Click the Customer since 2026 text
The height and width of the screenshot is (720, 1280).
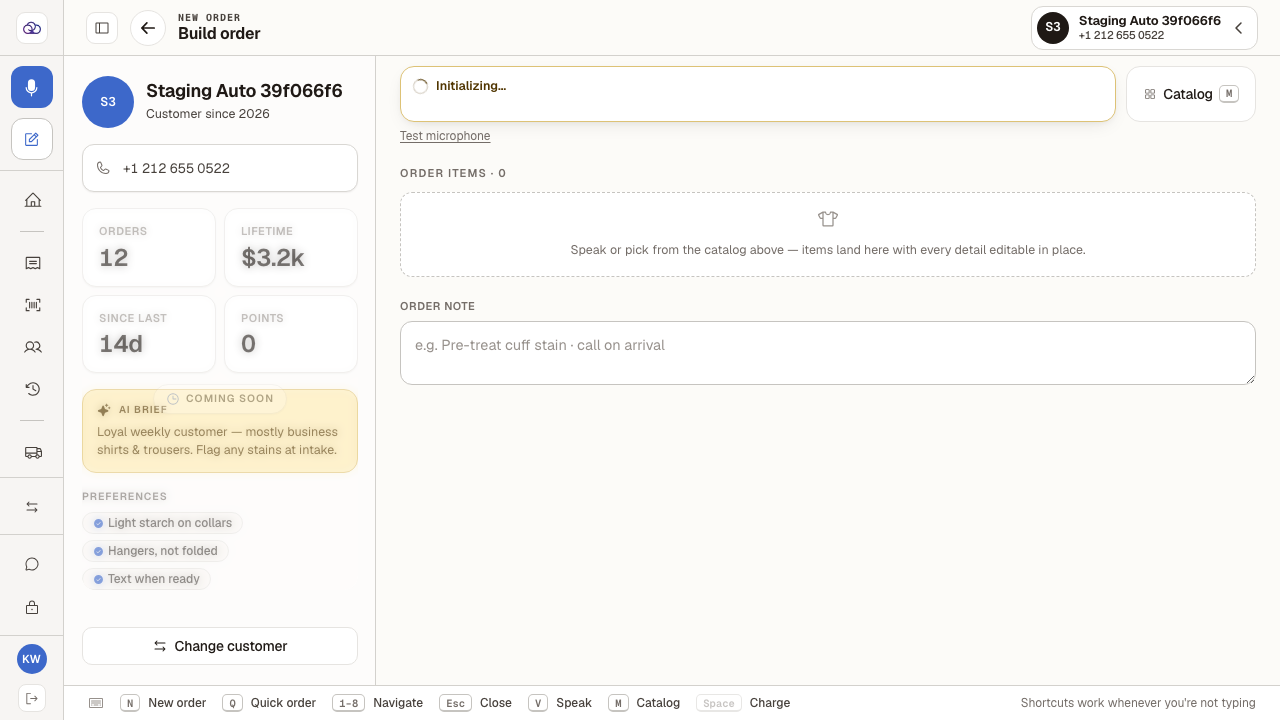(x=208, y=114)
